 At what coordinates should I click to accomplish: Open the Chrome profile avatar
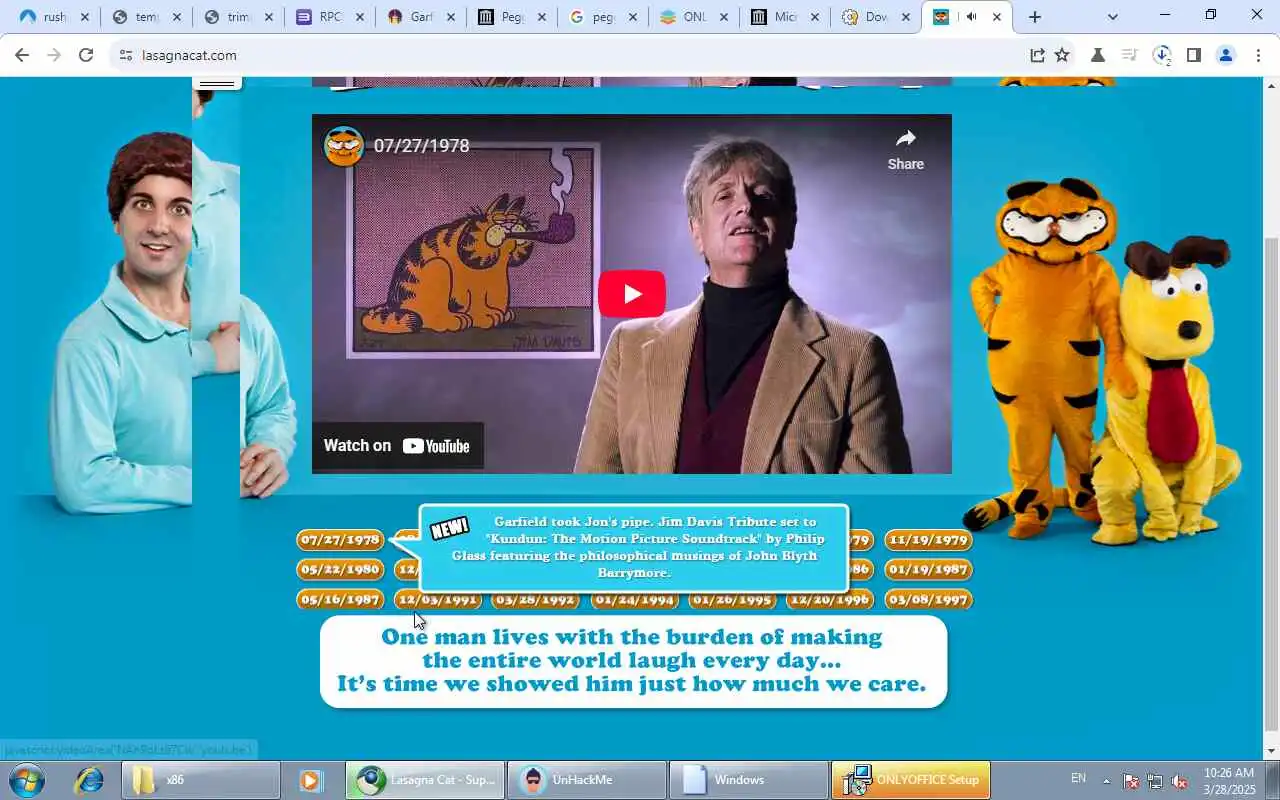point(1226,55)
